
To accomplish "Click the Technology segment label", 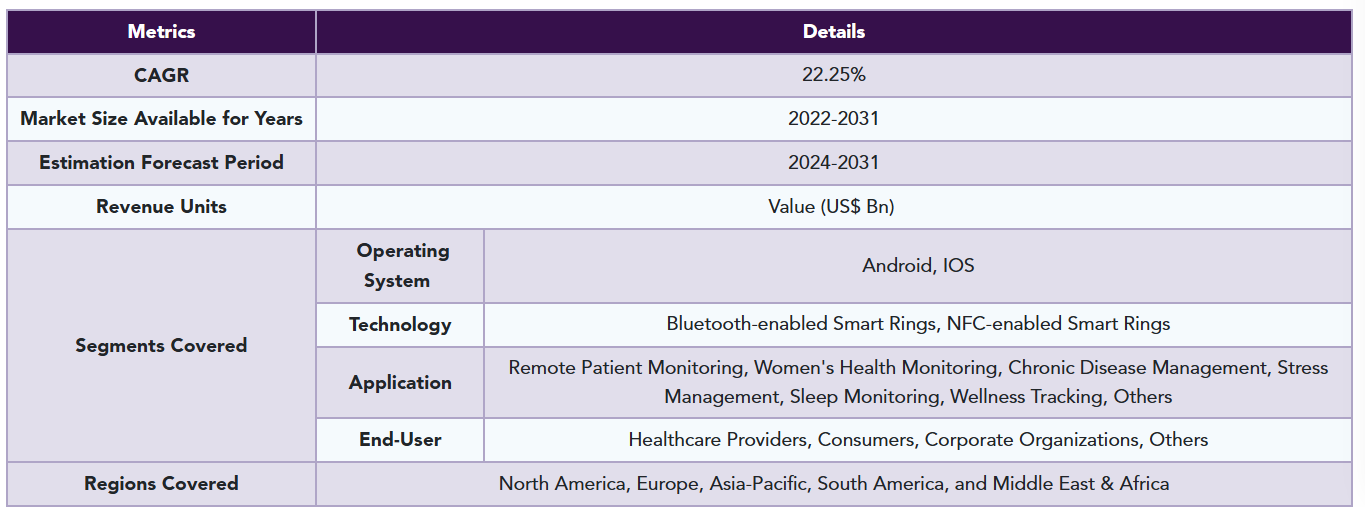I will click(400, 324).
